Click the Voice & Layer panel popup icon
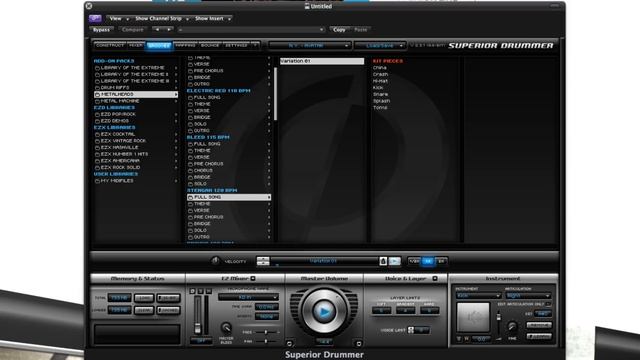This screenshot has width=640, height=360. (x=435, y=278)
